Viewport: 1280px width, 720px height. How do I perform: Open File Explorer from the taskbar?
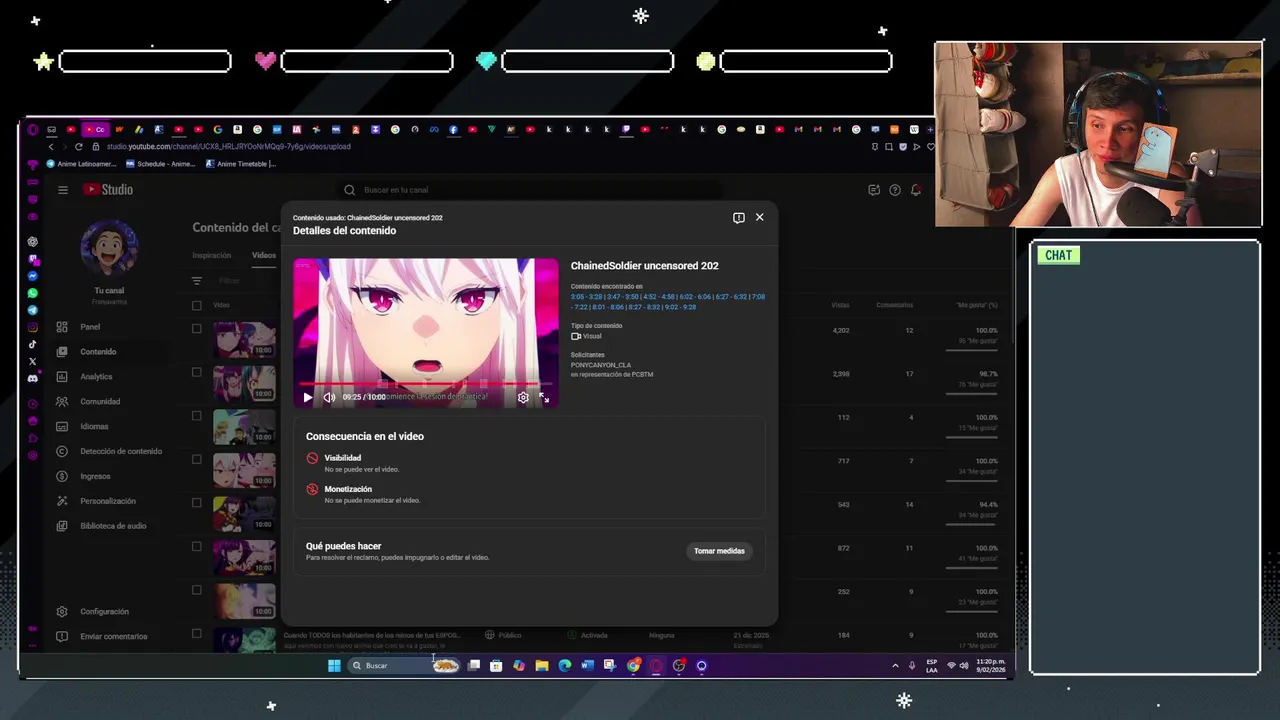point(541,666)
